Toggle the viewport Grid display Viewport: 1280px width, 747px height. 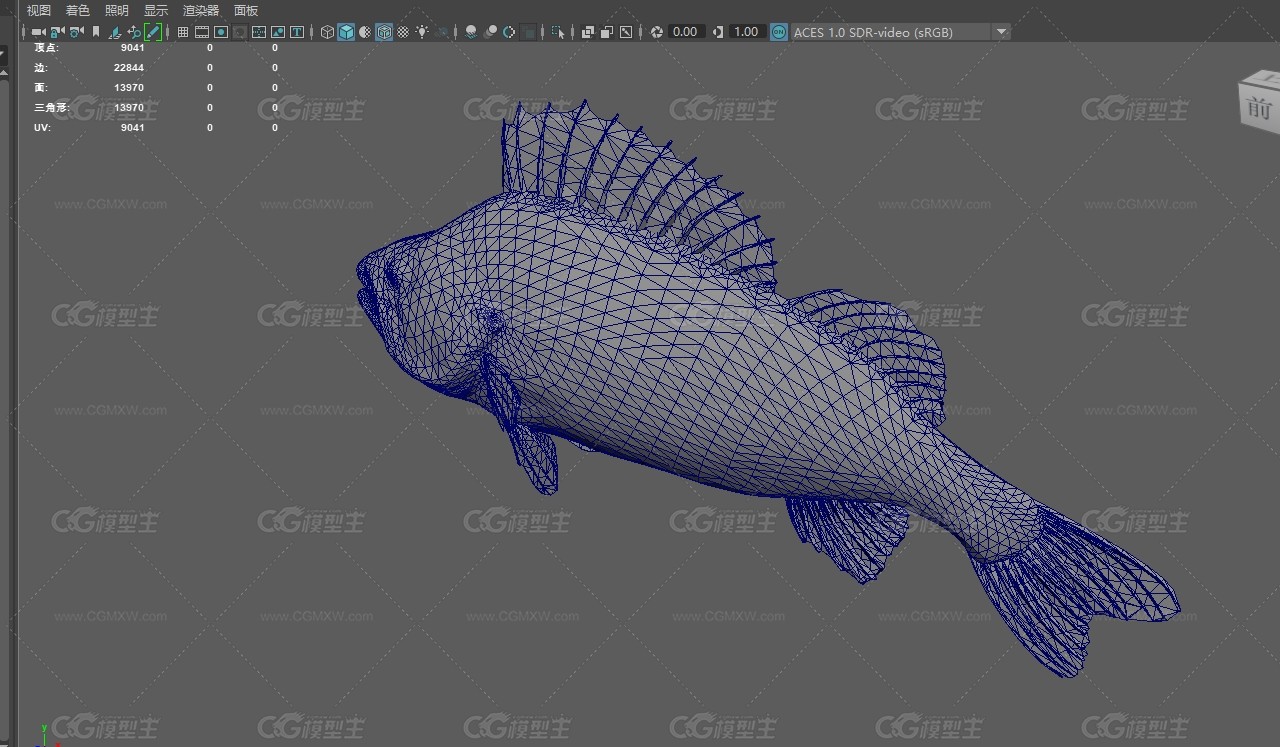183,32
